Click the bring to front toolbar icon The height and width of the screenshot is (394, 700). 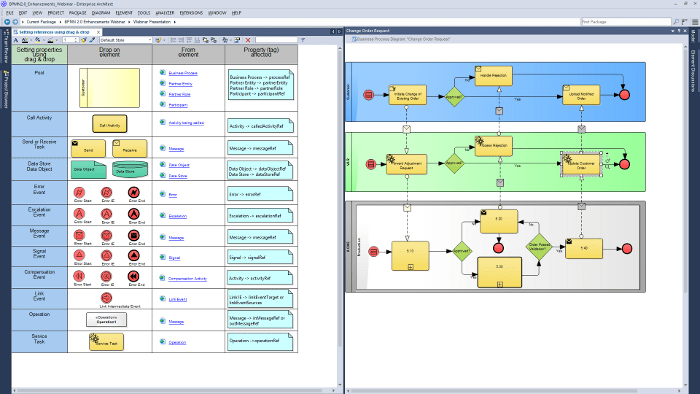(205, 40)
